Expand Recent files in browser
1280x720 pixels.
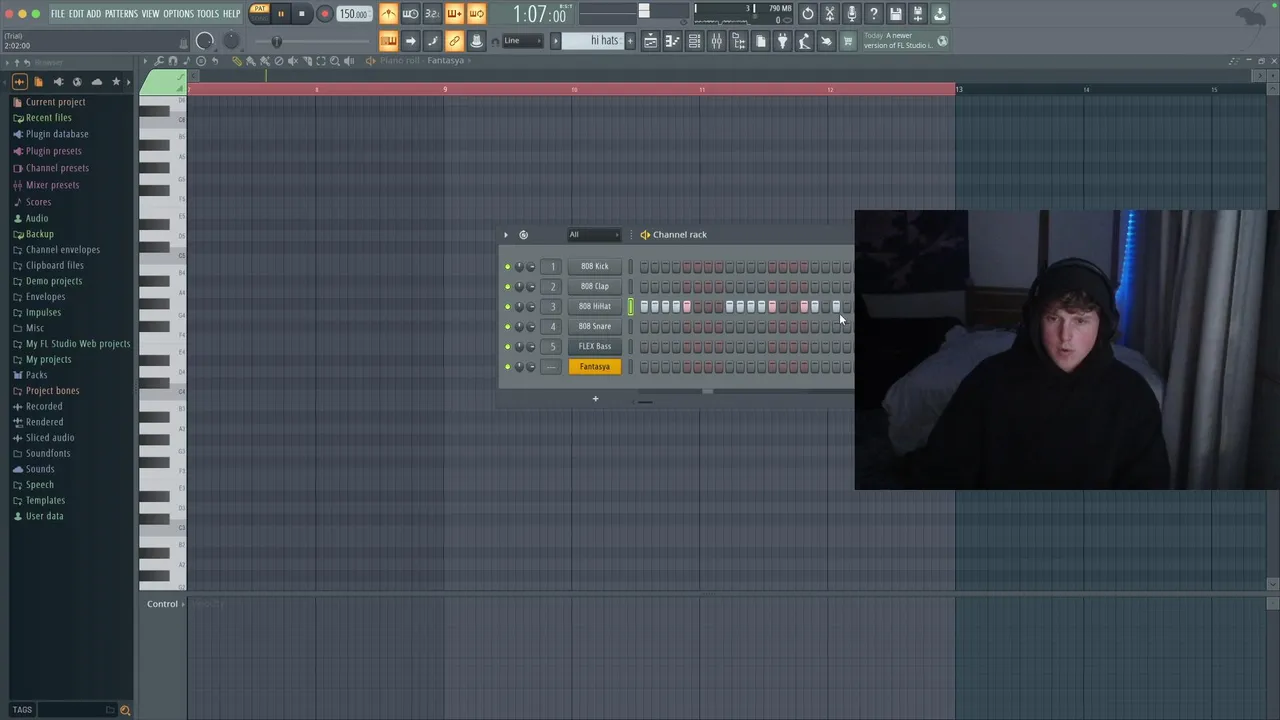(48, 118)
